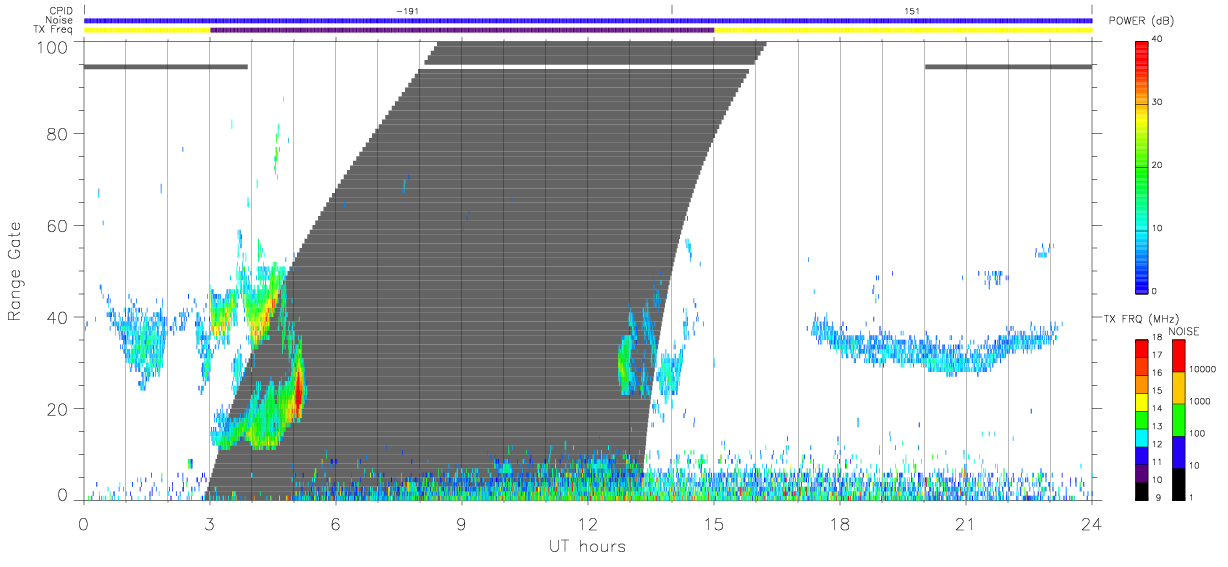Click the blue Noise bar at top

pos(587,20)
